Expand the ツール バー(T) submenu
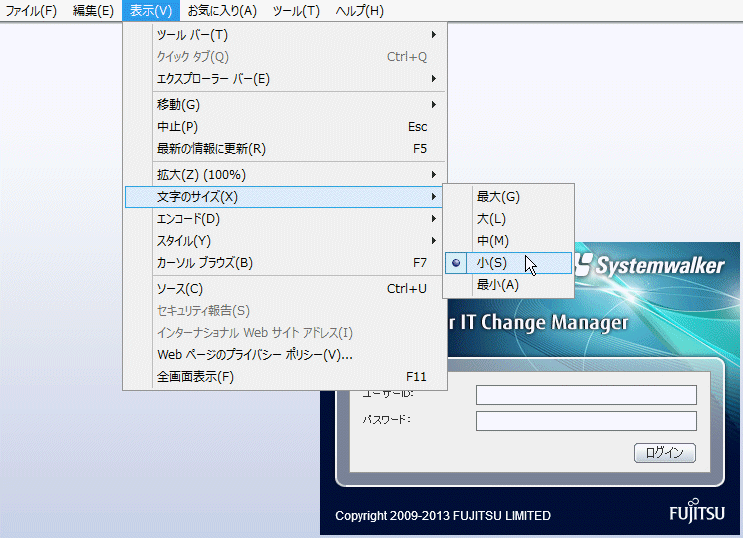Image resolution: width=743 pixels, height=538 pixels. (x=285, y=35)
